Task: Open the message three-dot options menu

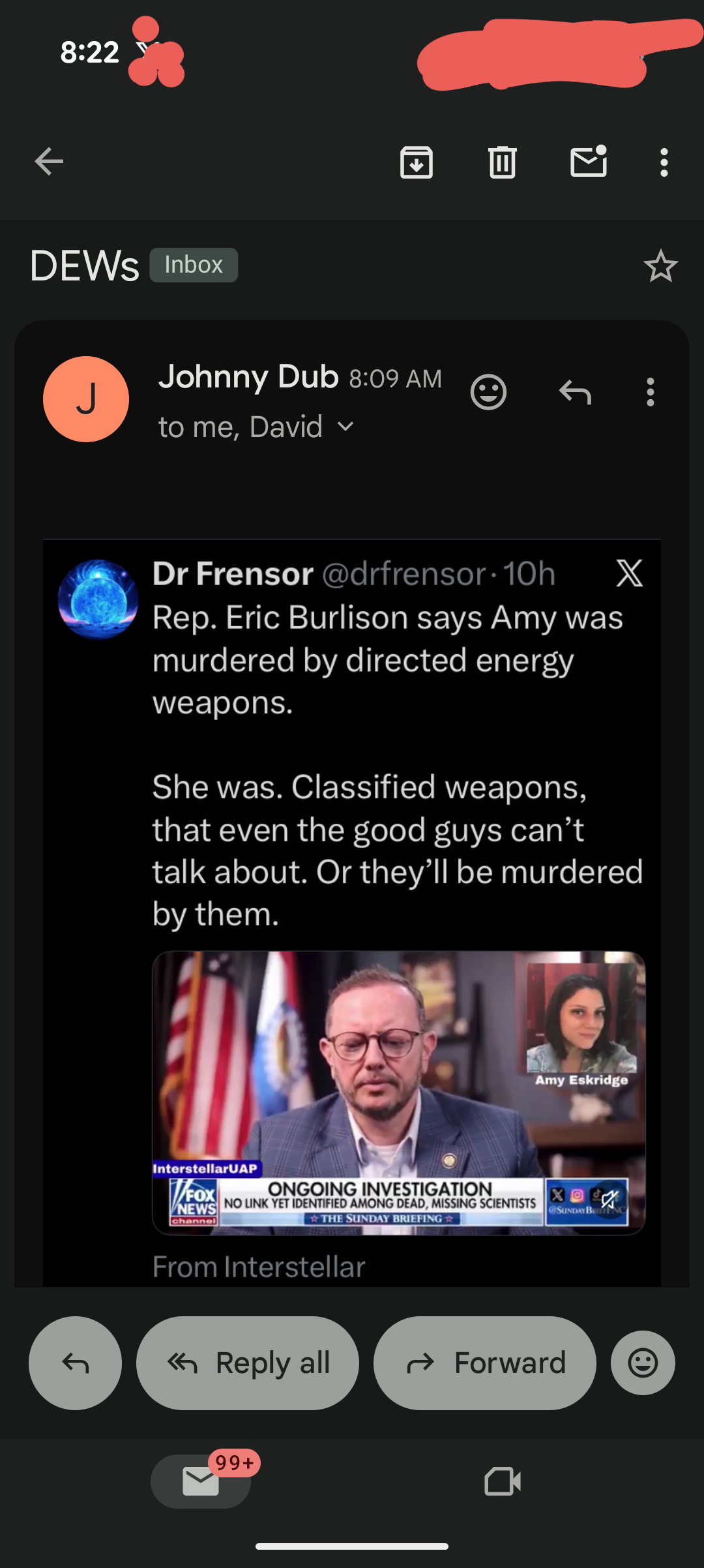Action: [650, 392]
